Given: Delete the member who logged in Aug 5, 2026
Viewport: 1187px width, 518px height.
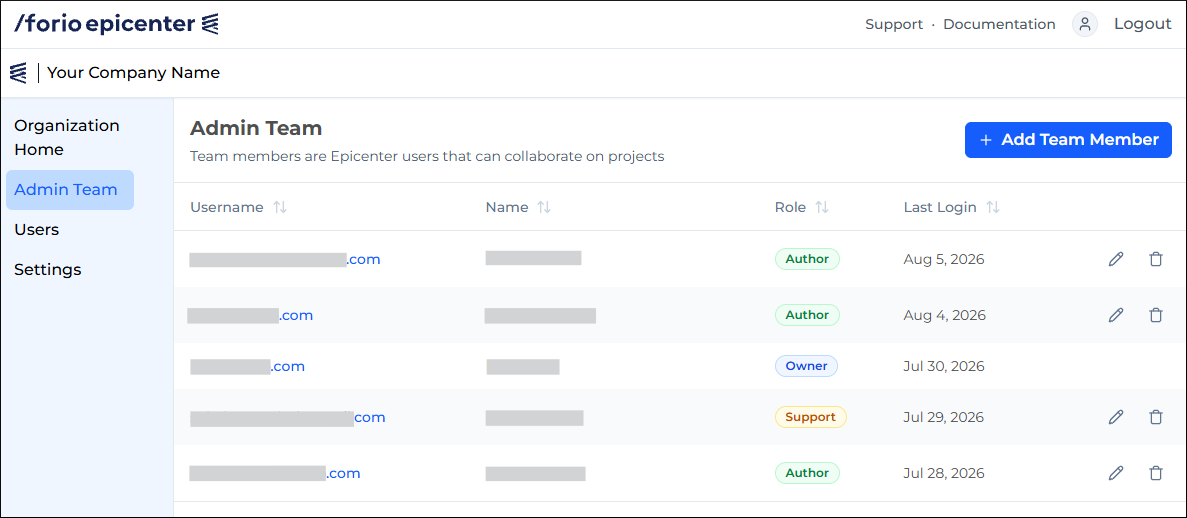Looking at the screenshot, I should point(1156,259).
